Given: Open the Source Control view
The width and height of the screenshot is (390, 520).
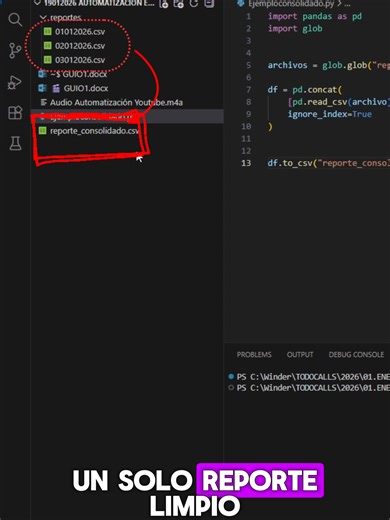Looking at the screenshot, I should [15, 51].
